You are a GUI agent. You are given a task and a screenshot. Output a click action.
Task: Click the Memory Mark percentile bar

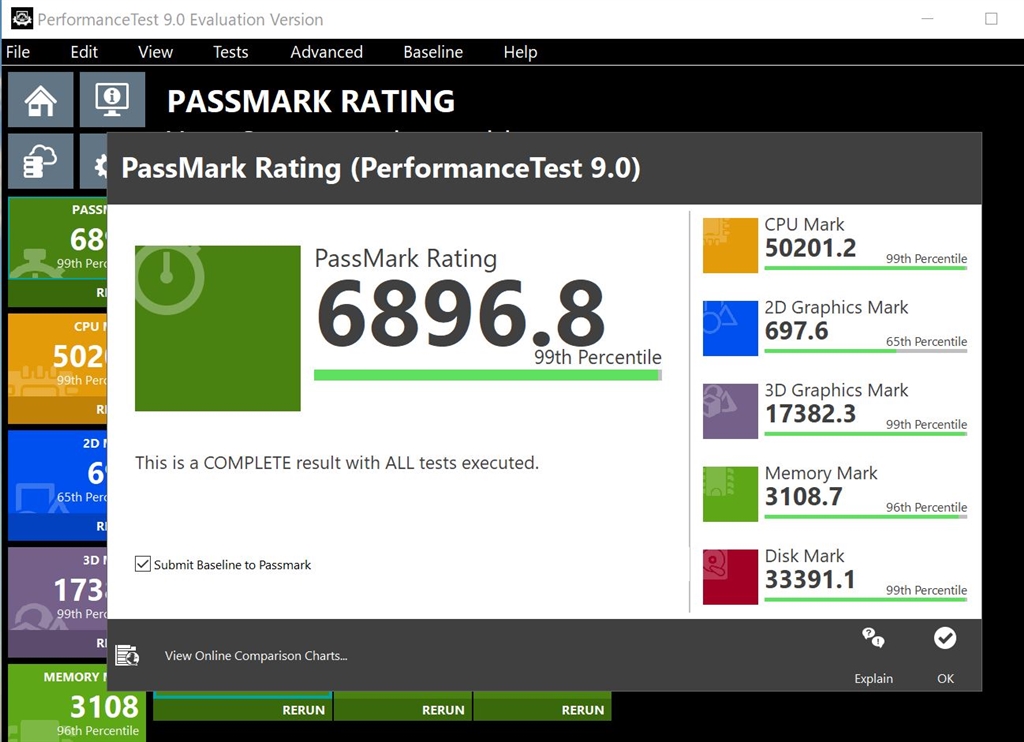click(x=865, y=517)
